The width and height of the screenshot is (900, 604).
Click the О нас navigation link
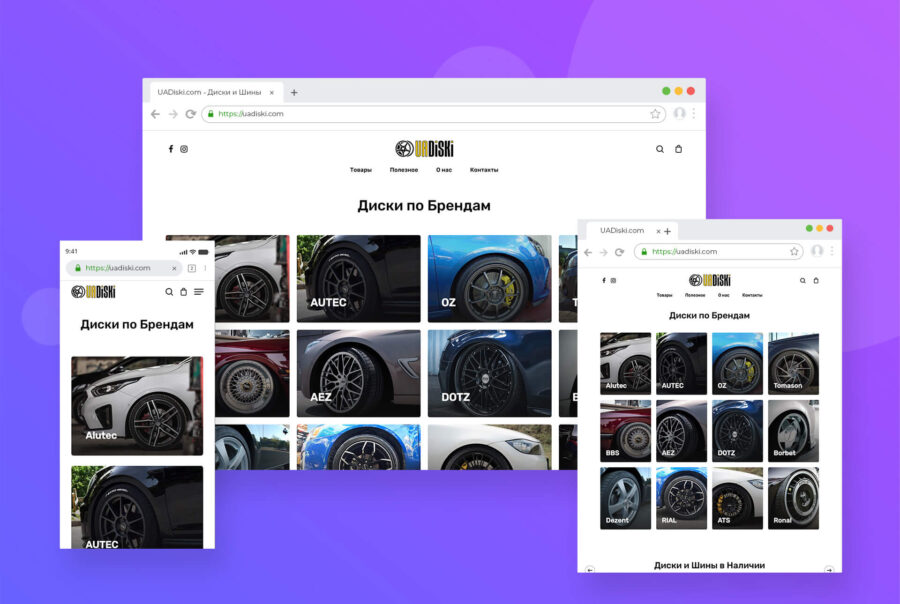point(444,169)
